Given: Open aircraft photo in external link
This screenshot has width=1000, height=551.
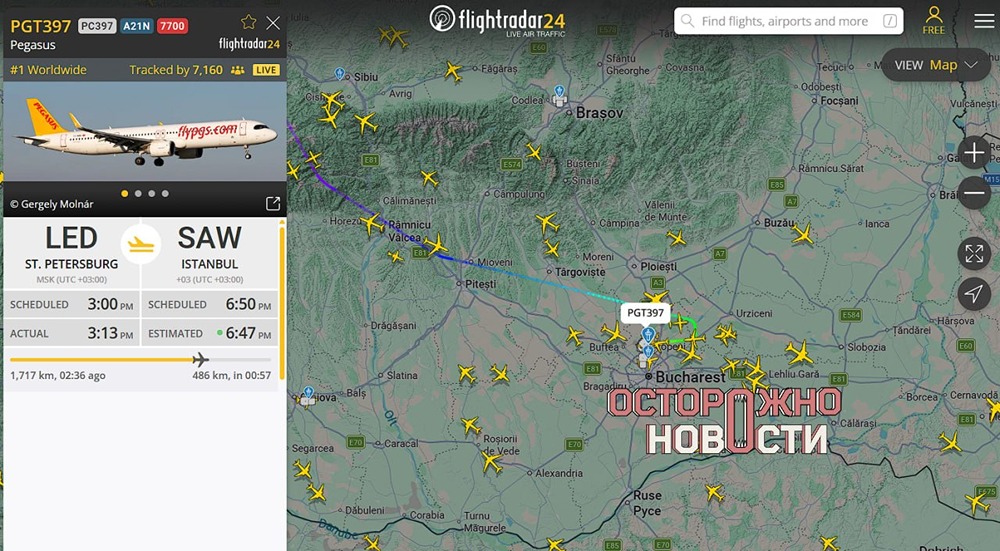Looking at the screenshot, I should pos(273,203).
